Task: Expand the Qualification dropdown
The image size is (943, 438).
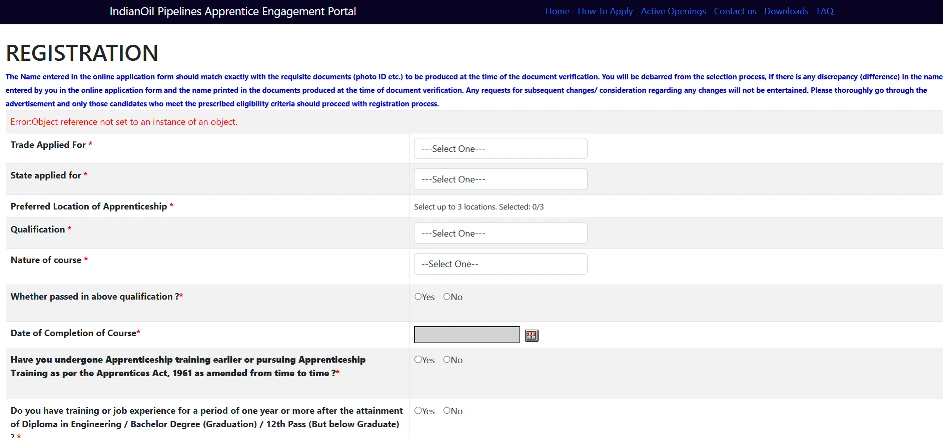Action: pyautogui.click(x=500, y=233)
